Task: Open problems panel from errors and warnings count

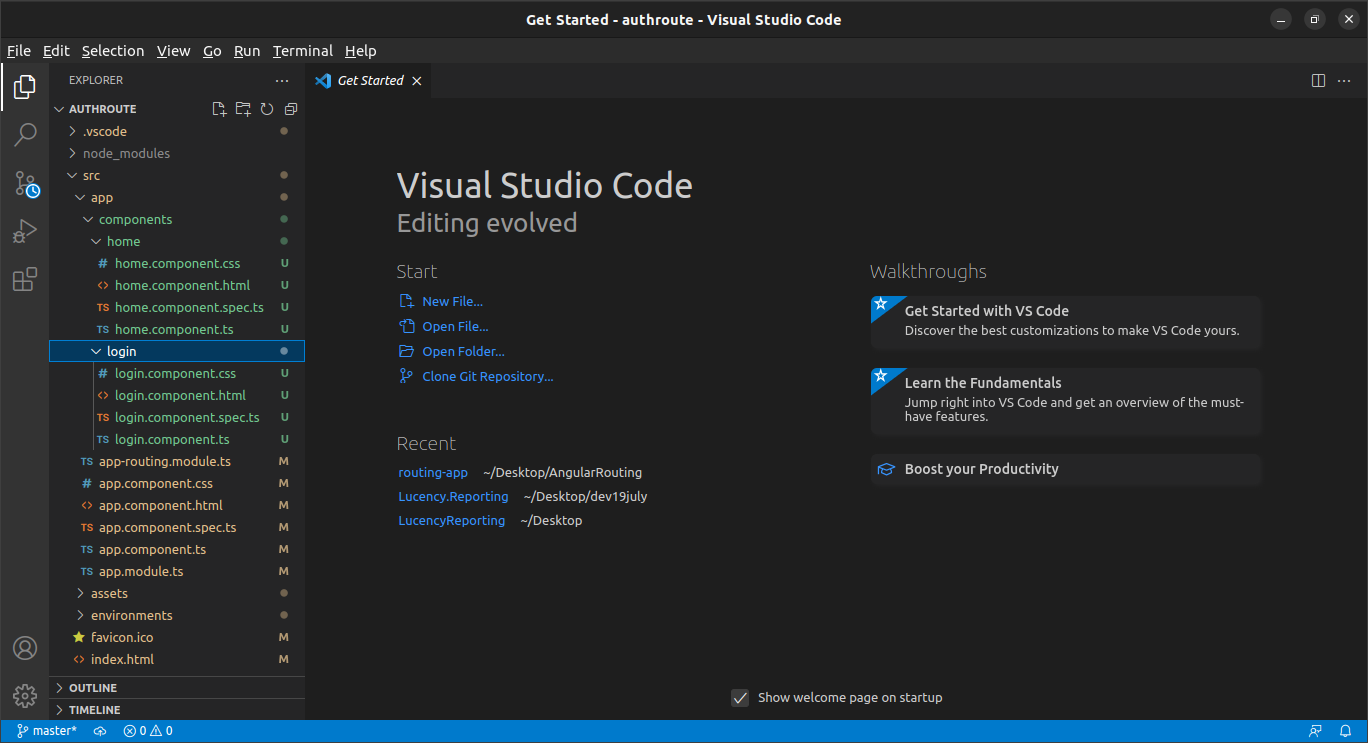Action: 148,731
